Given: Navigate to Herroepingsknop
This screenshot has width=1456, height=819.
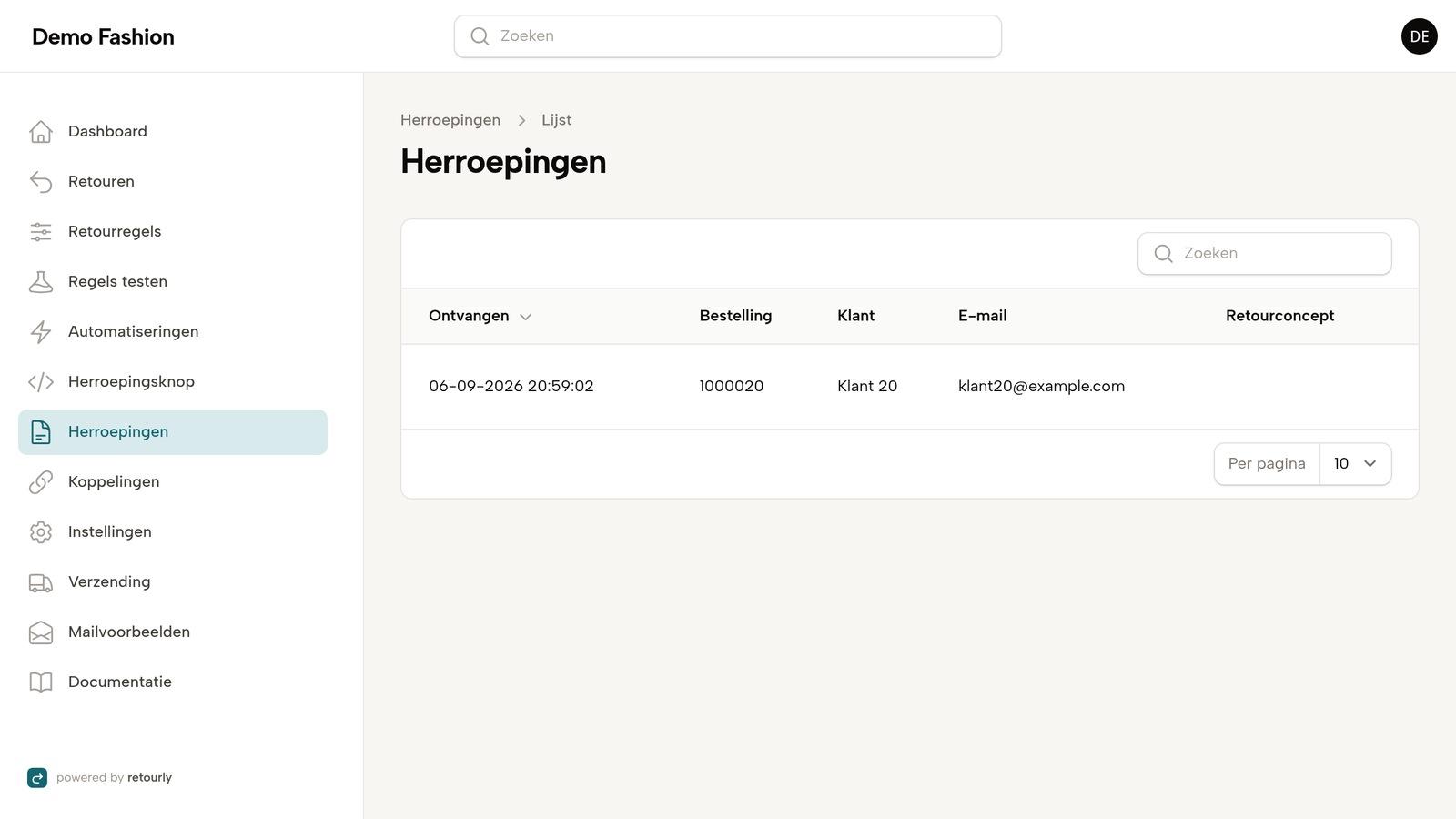Looking at the screenshot, I should coord(173,382).
